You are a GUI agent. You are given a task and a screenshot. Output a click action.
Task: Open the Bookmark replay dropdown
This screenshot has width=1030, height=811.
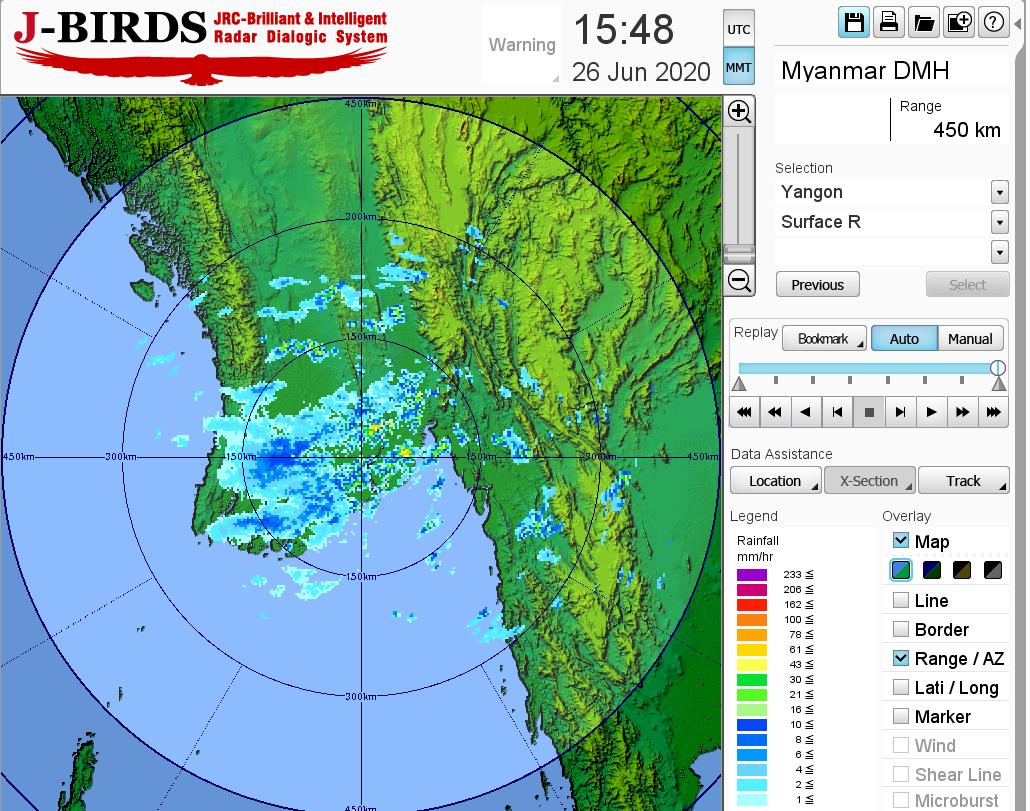[x=824, y=339]
